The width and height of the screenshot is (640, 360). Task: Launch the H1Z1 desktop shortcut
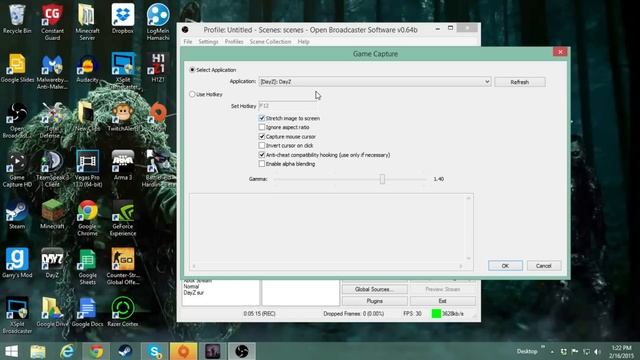pyautogui.click(x=158, y=68)
